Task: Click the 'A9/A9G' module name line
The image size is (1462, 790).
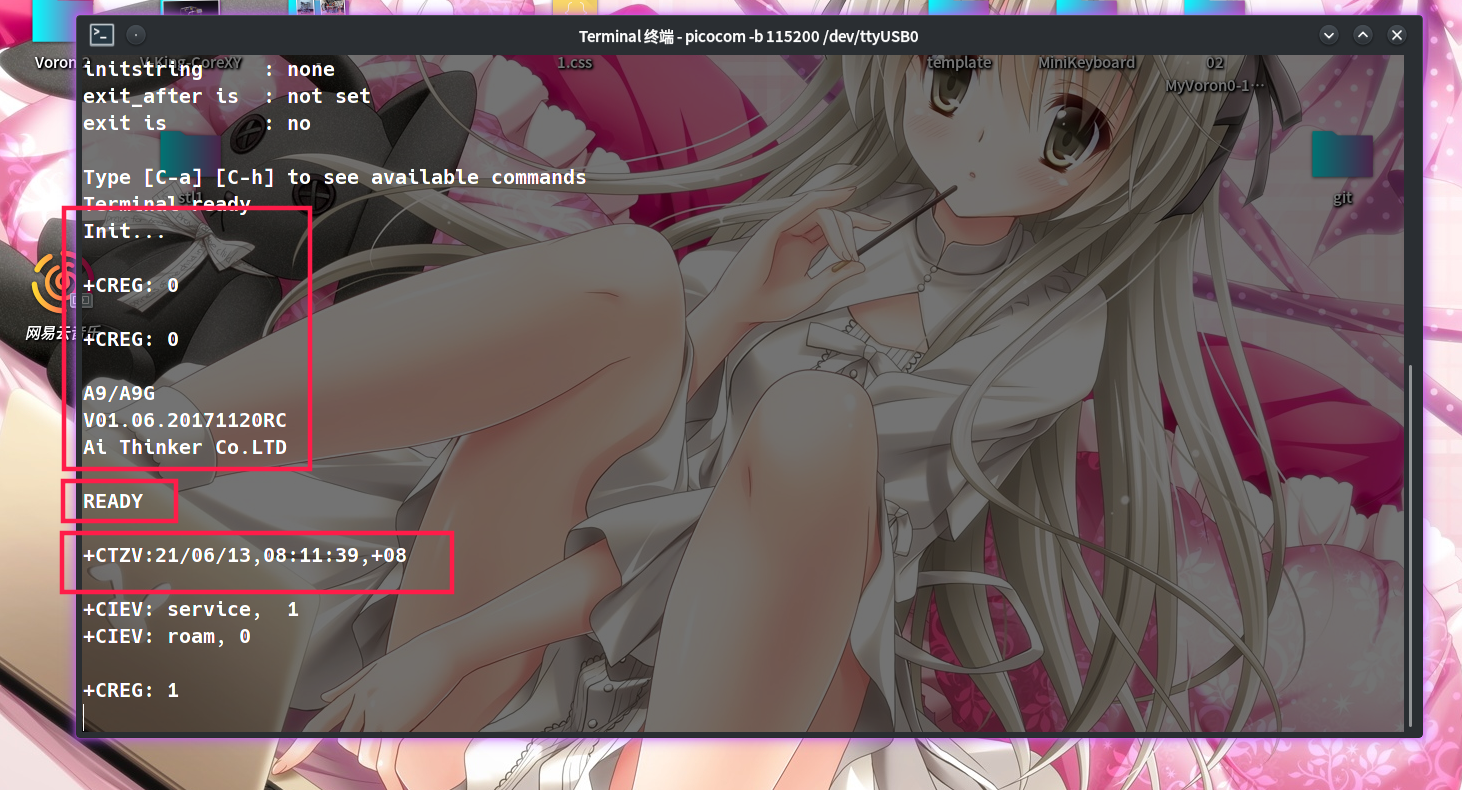Action: [x=119, y=393]
